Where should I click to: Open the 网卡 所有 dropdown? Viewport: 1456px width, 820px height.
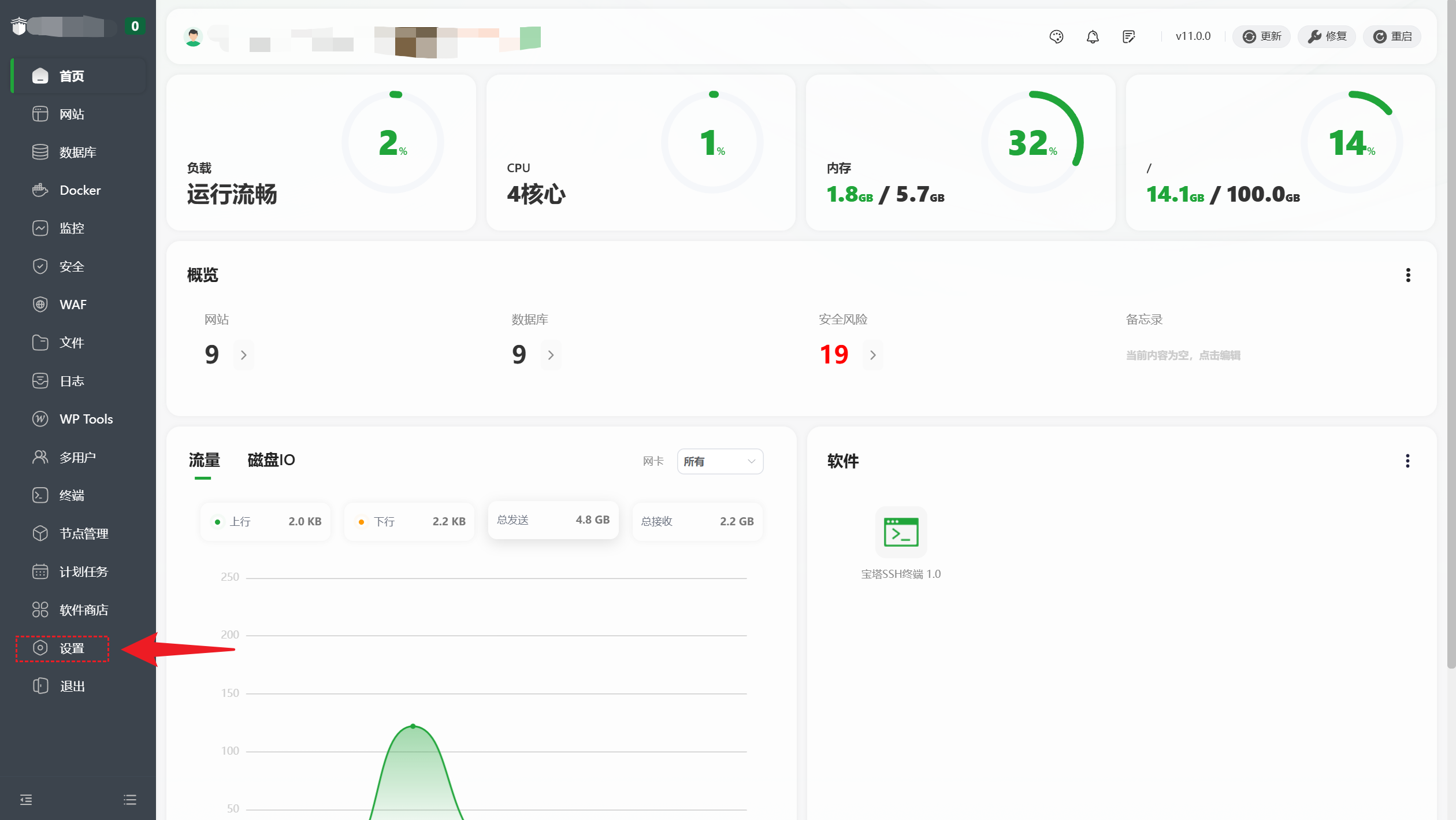click(x=719, y=461)
